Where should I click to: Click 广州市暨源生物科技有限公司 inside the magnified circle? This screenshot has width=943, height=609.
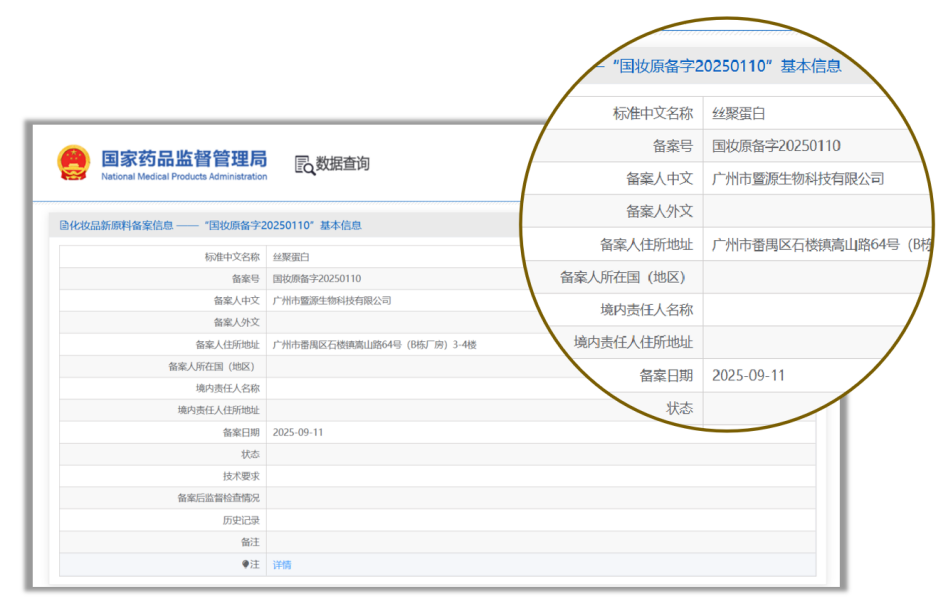798,179
